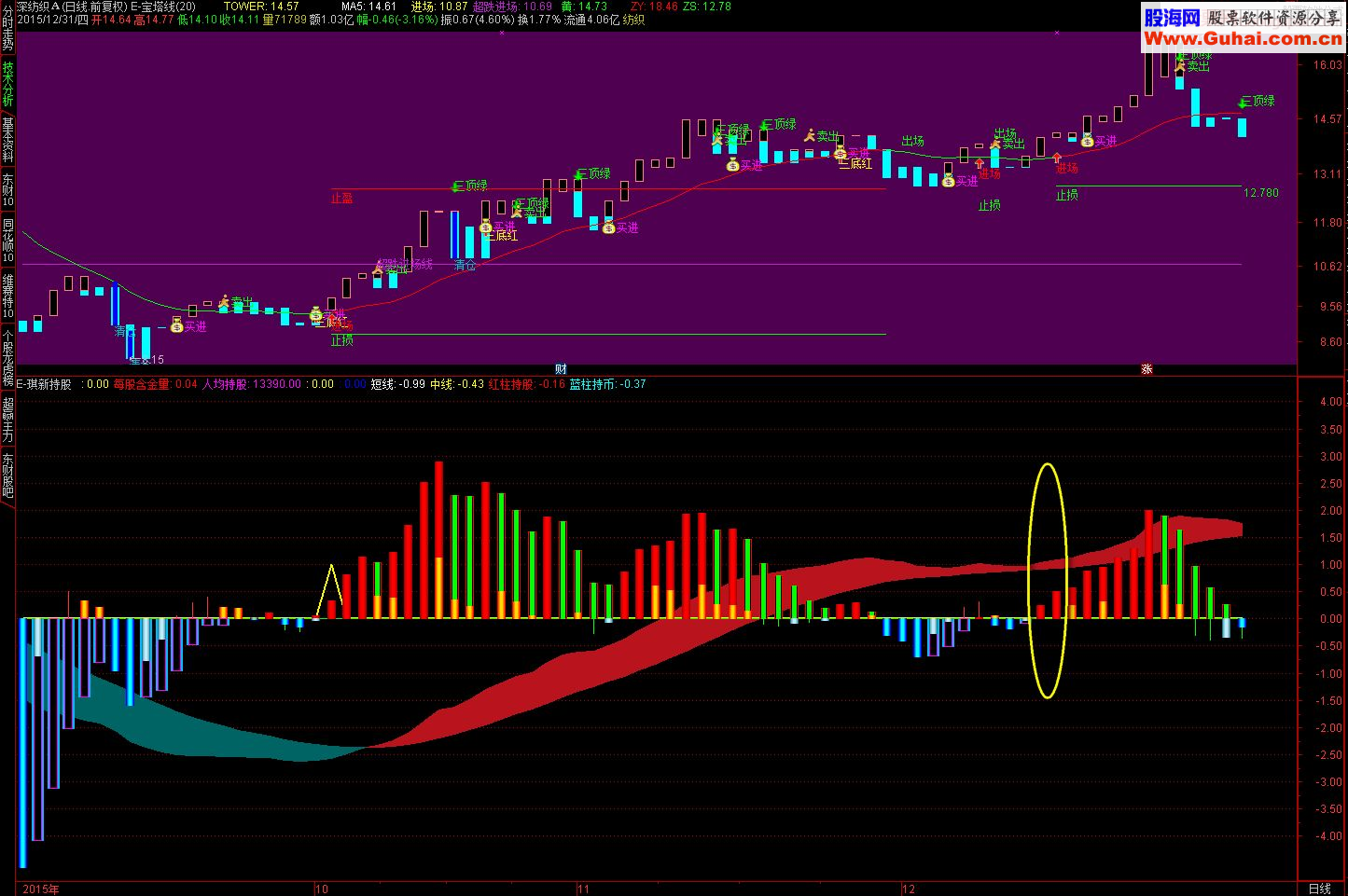This screenshot has height=896, width=1348.
Task: Click the 卖出 runner icon beside 超跌进场线 label
Action: coord(379,269)
